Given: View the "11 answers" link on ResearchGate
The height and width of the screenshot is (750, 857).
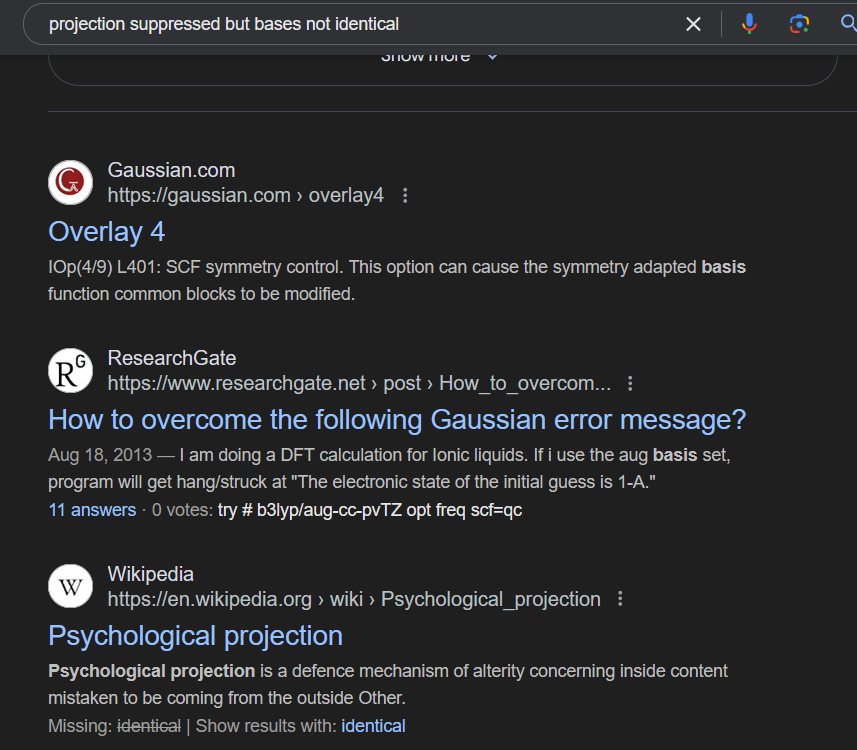Looking at the screenshot, I should tap(92, 510).
